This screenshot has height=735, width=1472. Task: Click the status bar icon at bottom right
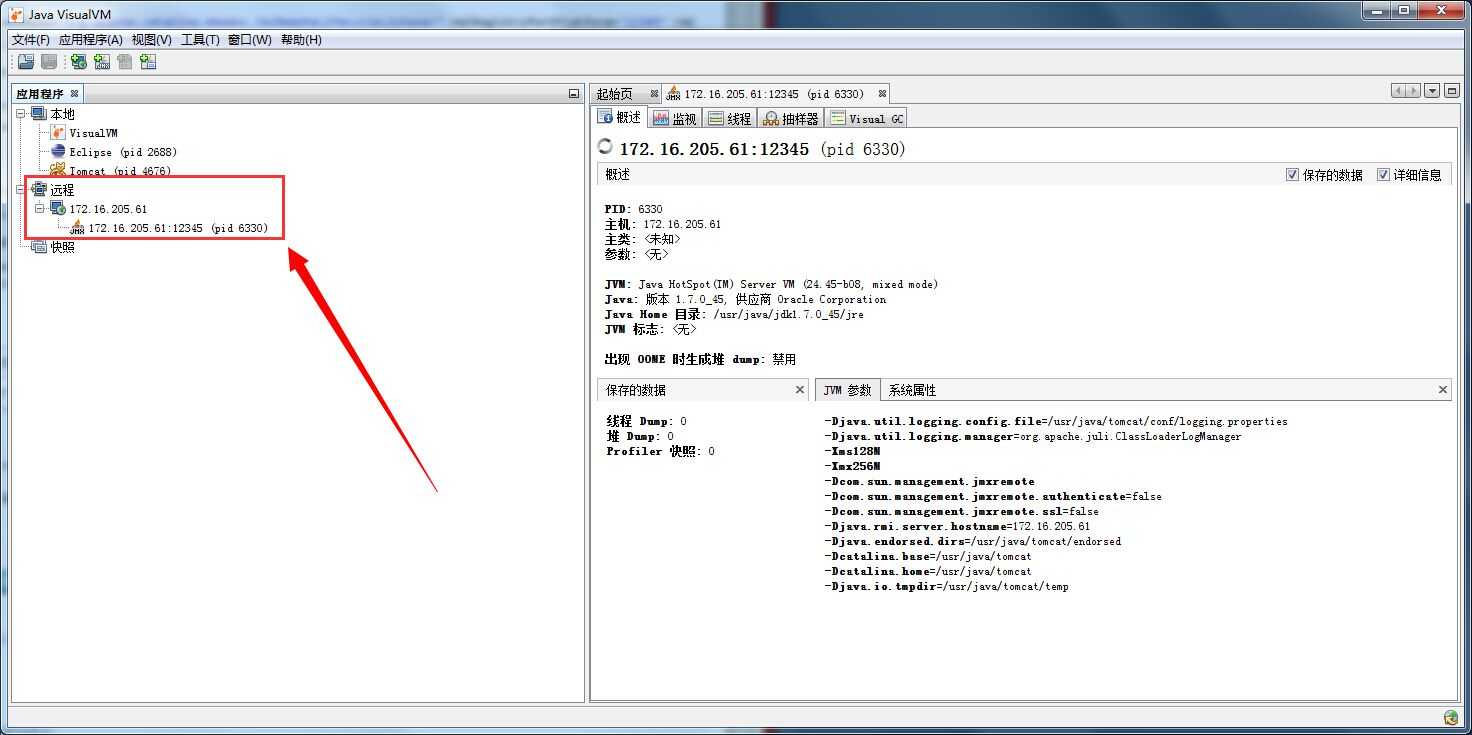click(x=1451, y=717)
